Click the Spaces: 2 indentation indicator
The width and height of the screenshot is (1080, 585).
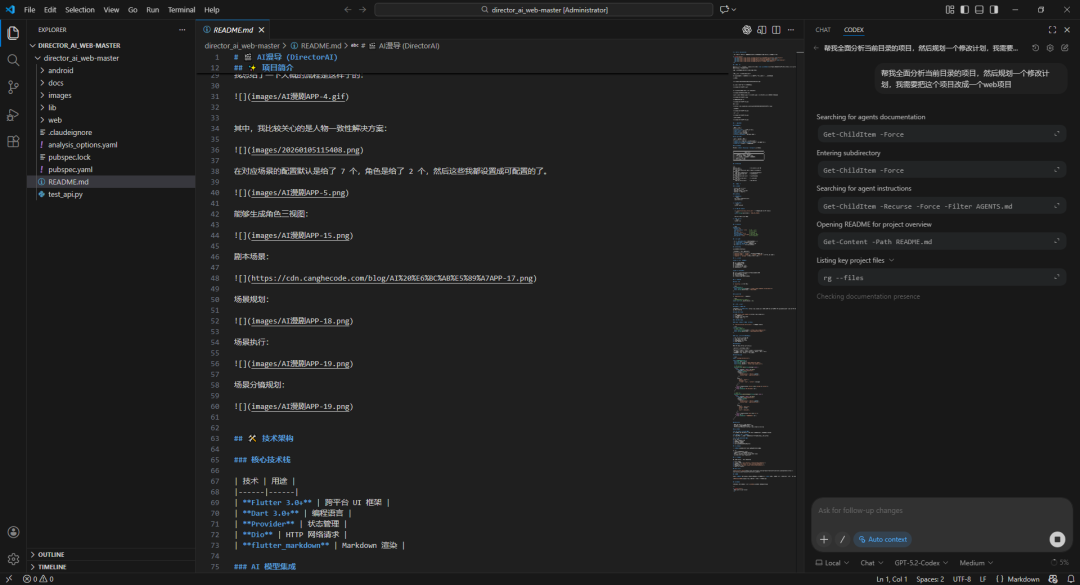point(930,579)
